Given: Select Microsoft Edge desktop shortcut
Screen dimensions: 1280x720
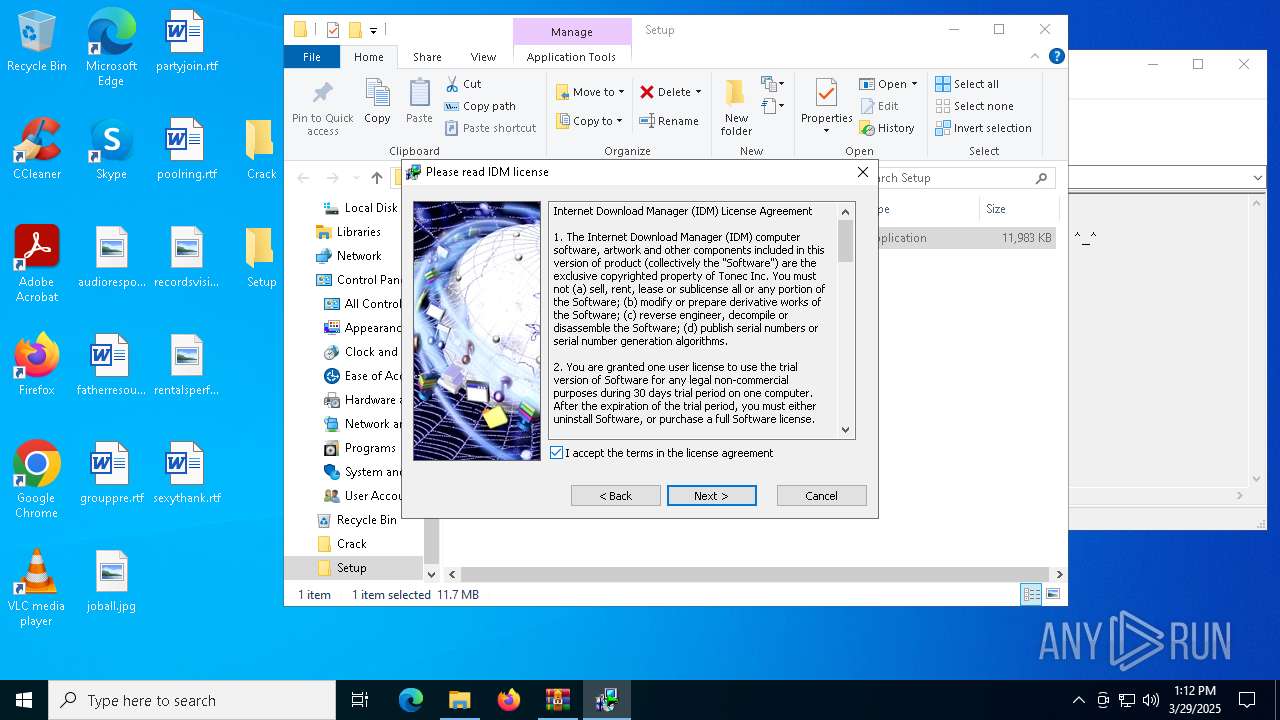Looking at the screenshot, I should point(111,48).
